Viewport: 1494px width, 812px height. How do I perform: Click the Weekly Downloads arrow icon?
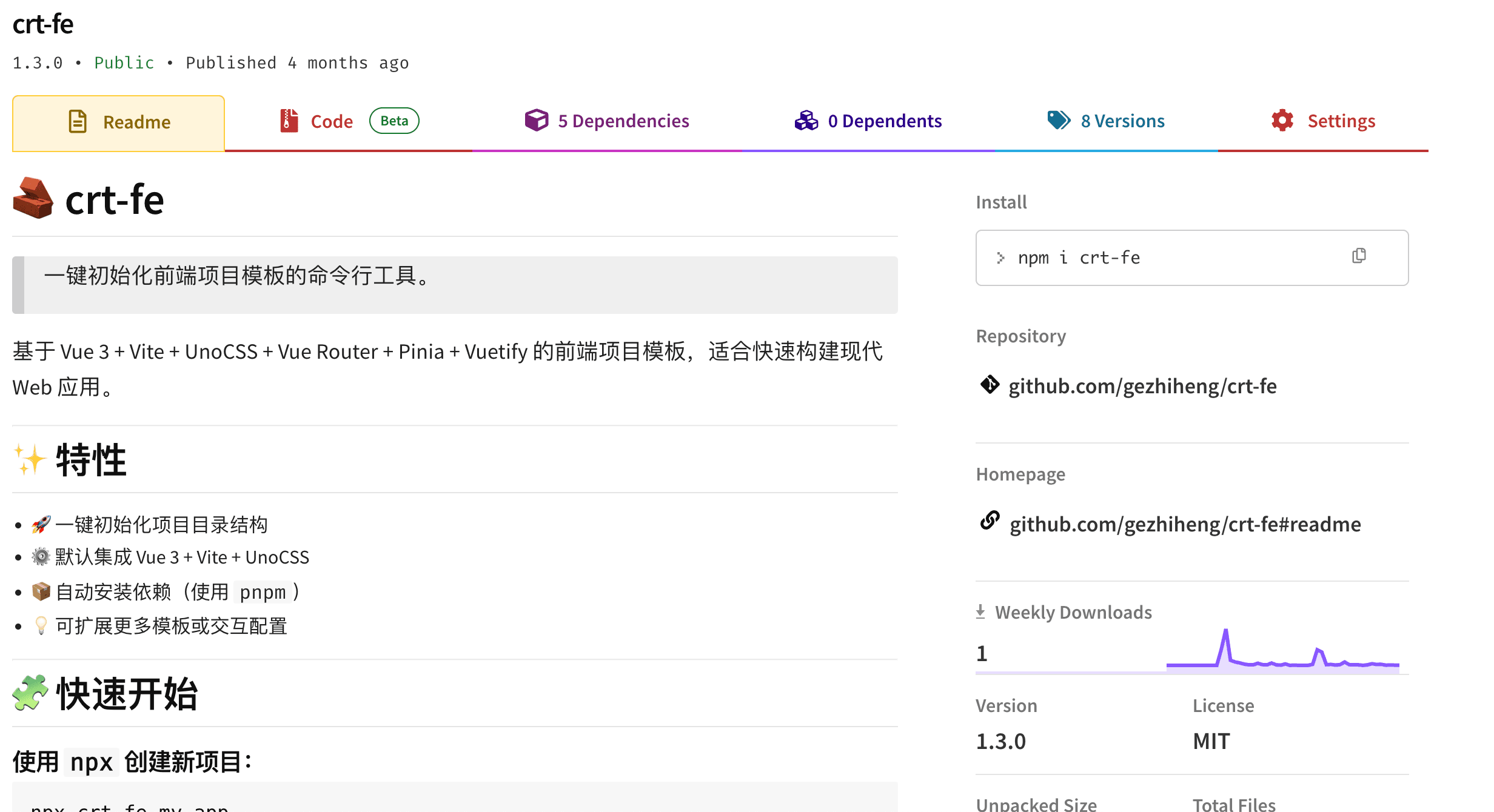click(980, 611)
